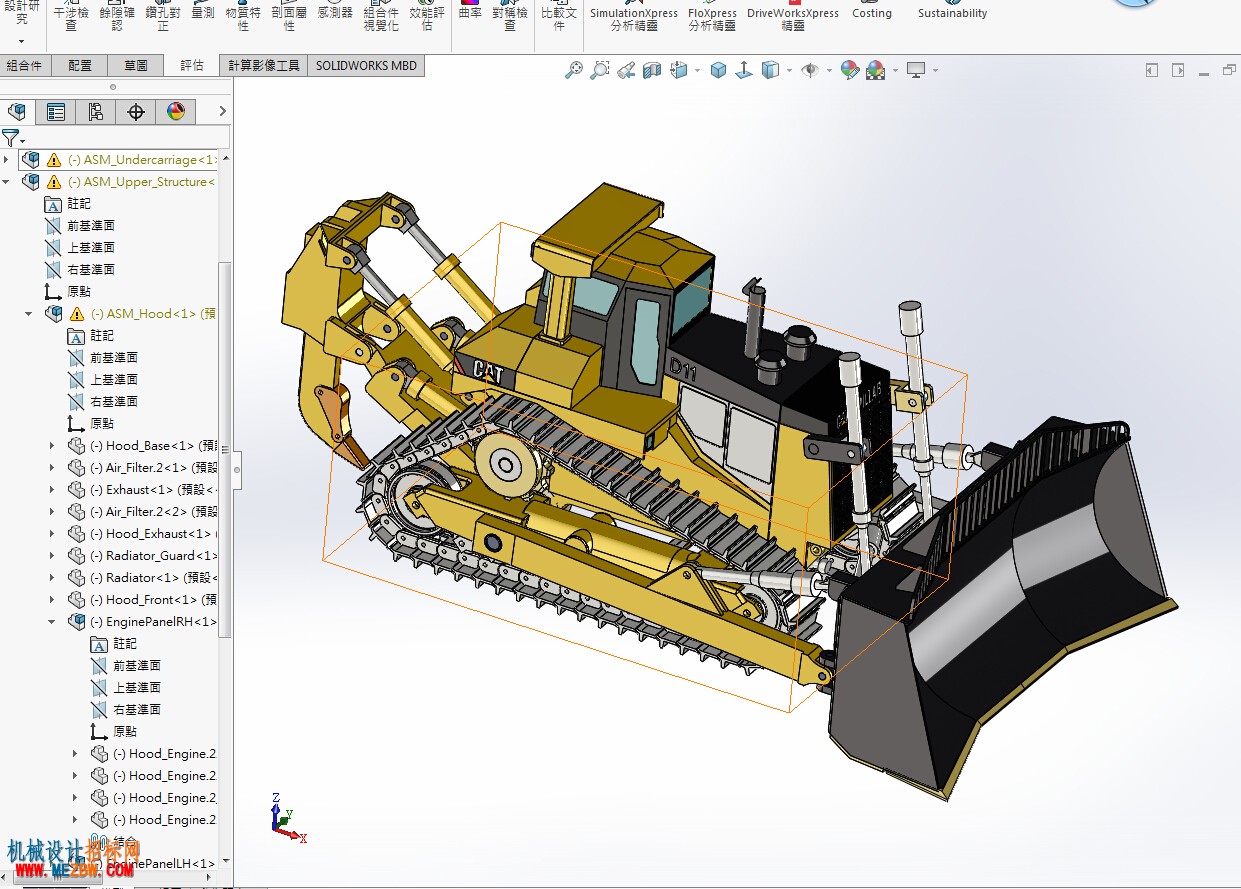Viewport: 1241px width, 889px height.
Task: Click Section View icon in heads-up toolbar
Action: point(652,70)
